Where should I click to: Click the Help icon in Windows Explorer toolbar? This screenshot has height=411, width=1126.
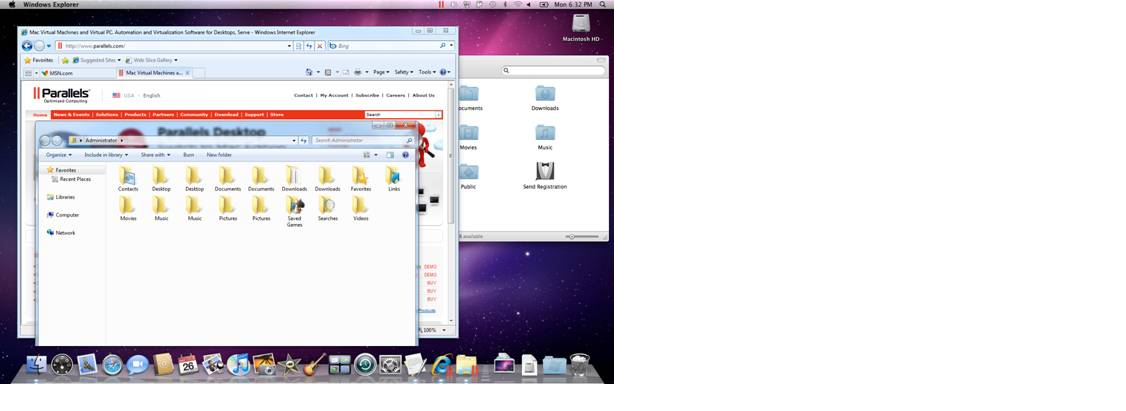pyautogui.click(x=405, y=154)
